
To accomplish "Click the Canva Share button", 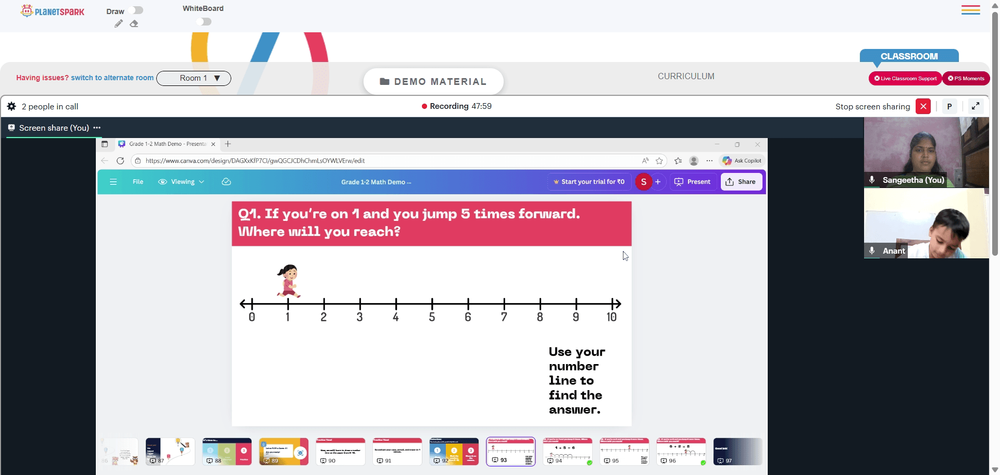I will click(x=741, y=182).
